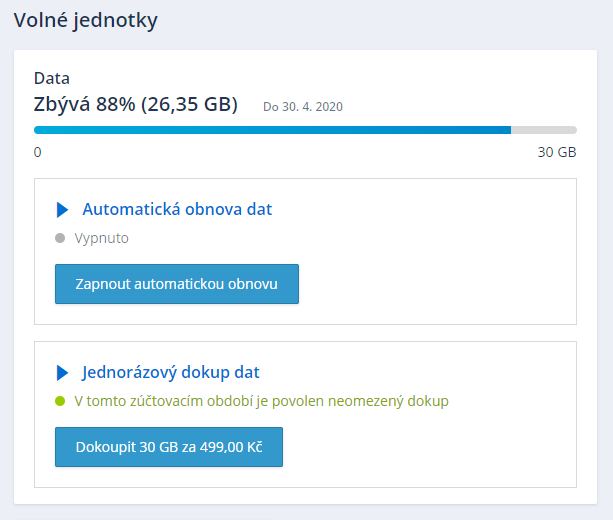Image resolution: width=613 pixels, height=520 pixels.
Task: Open the Jednorázový dokup dat heading link
Action: 171,373
